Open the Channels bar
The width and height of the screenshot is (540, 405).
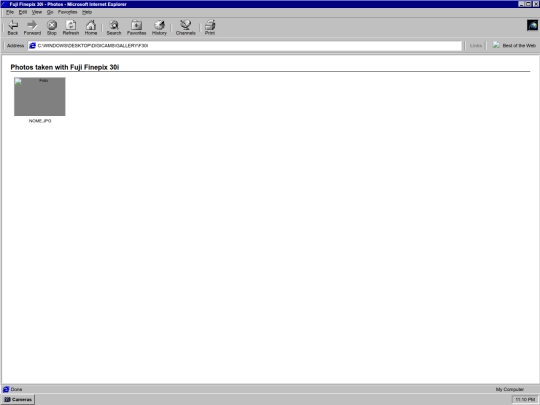(x=186, y=28)
